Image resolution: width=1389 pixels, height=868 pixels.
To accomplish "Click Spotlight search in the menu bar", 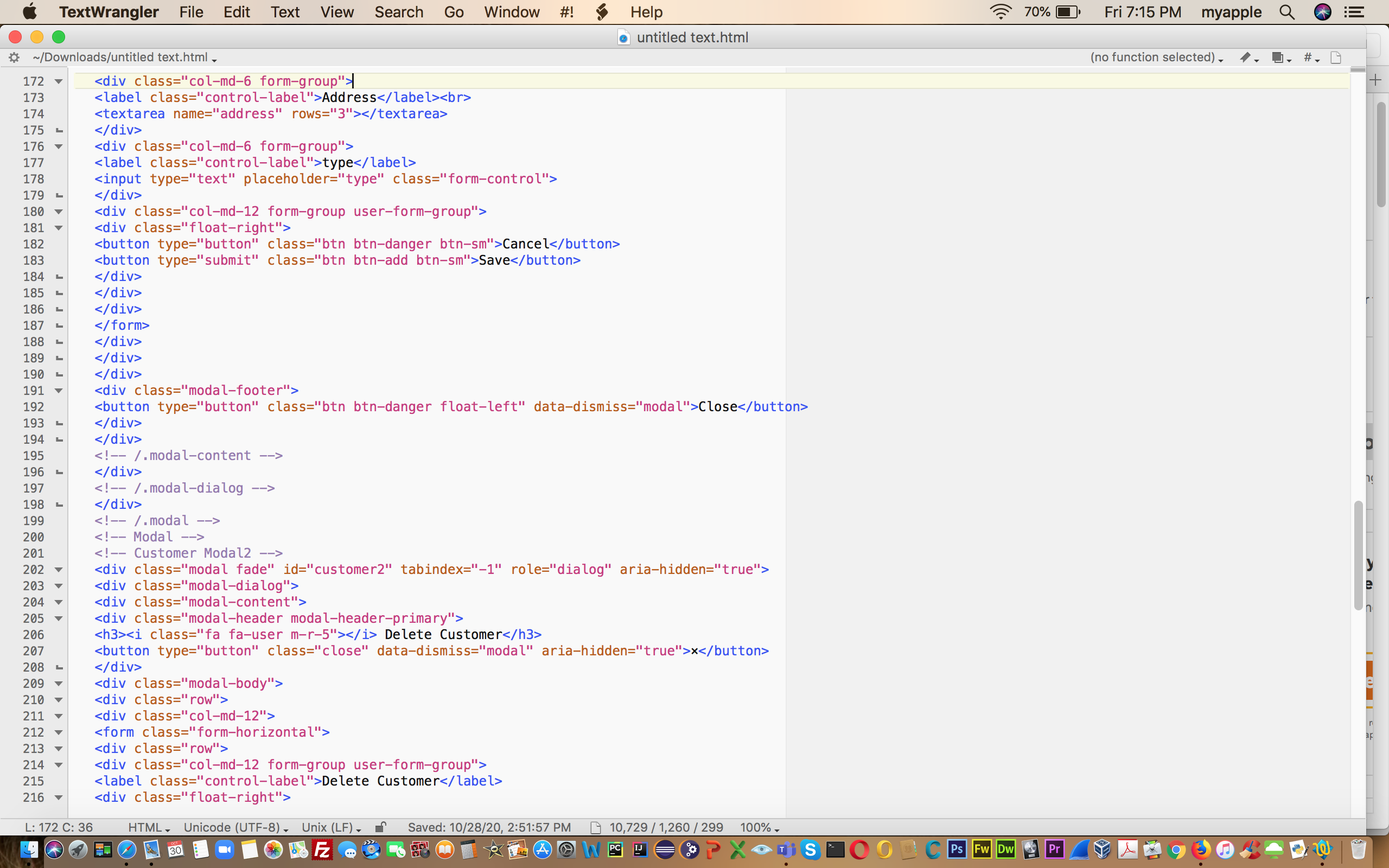I will (1287, 12).
